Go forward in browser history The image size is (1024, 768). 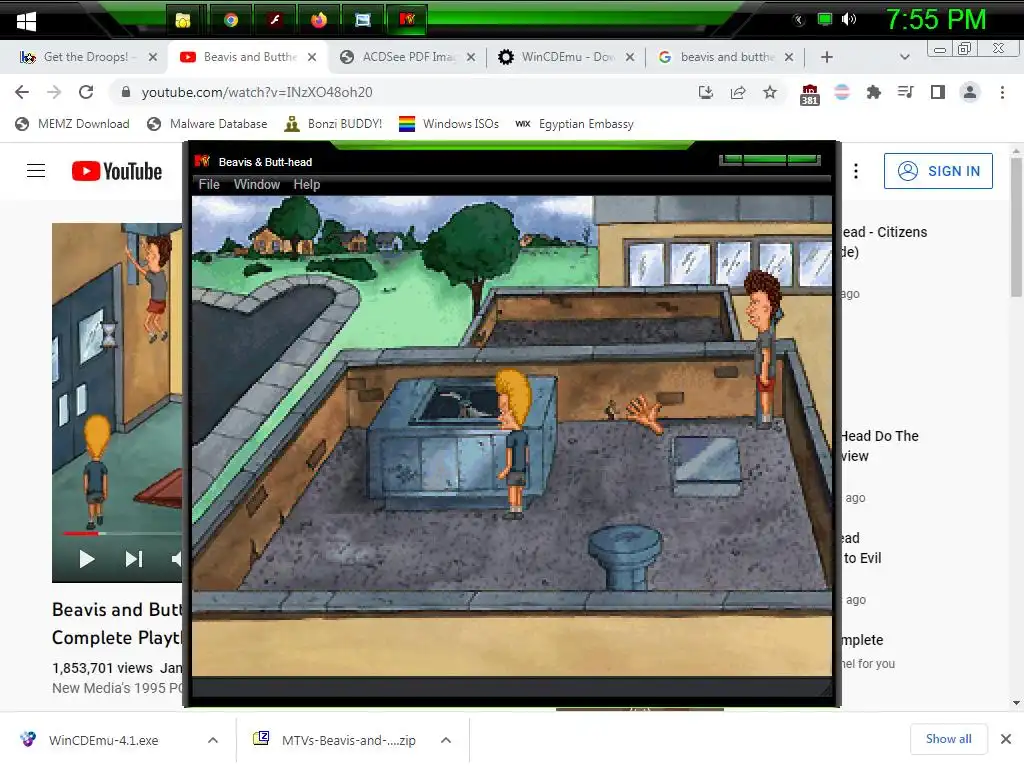coord(54,92)
